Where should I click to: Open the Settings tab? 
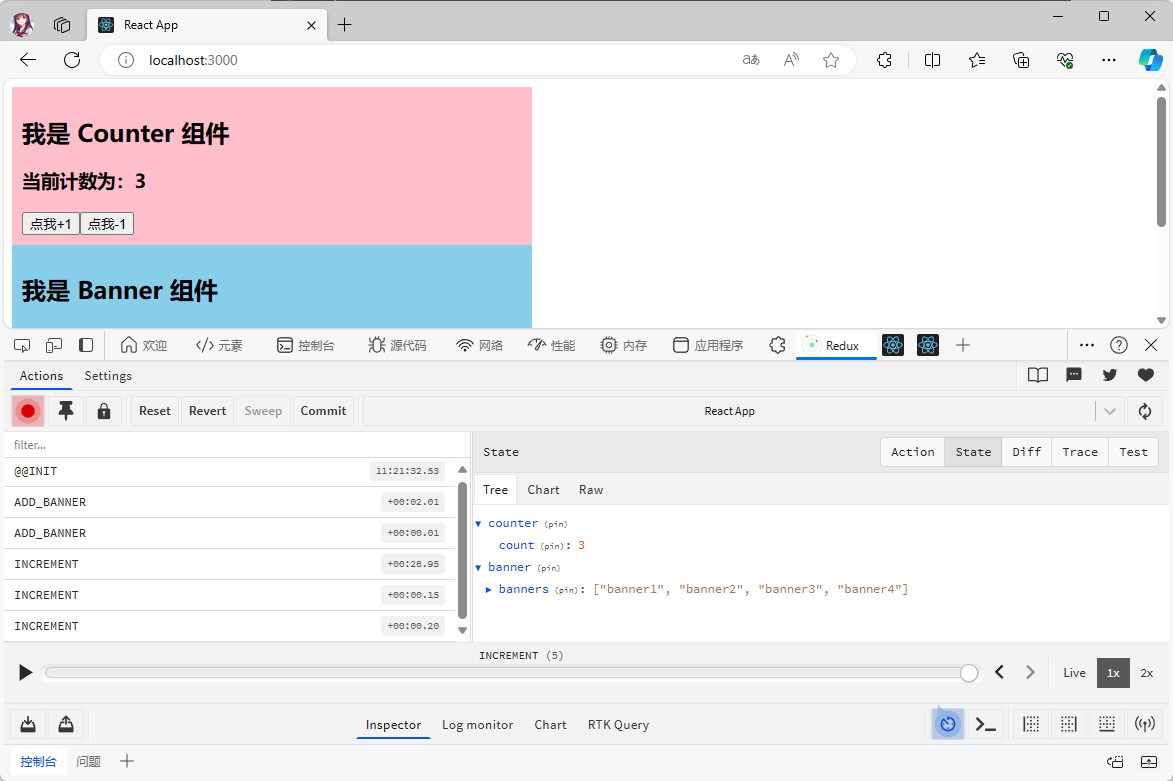tap(108, 376)
